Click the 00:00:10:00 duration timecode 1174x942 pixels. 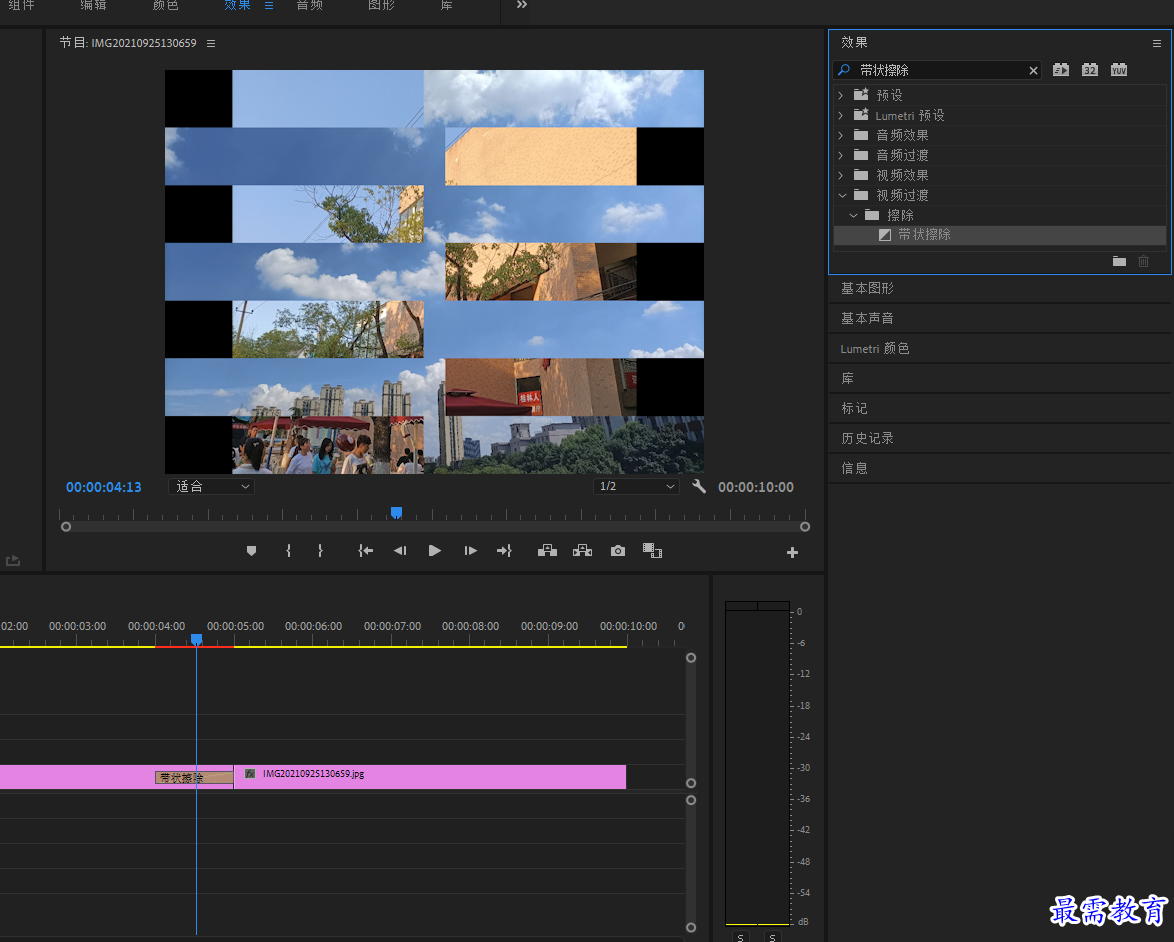756,487
